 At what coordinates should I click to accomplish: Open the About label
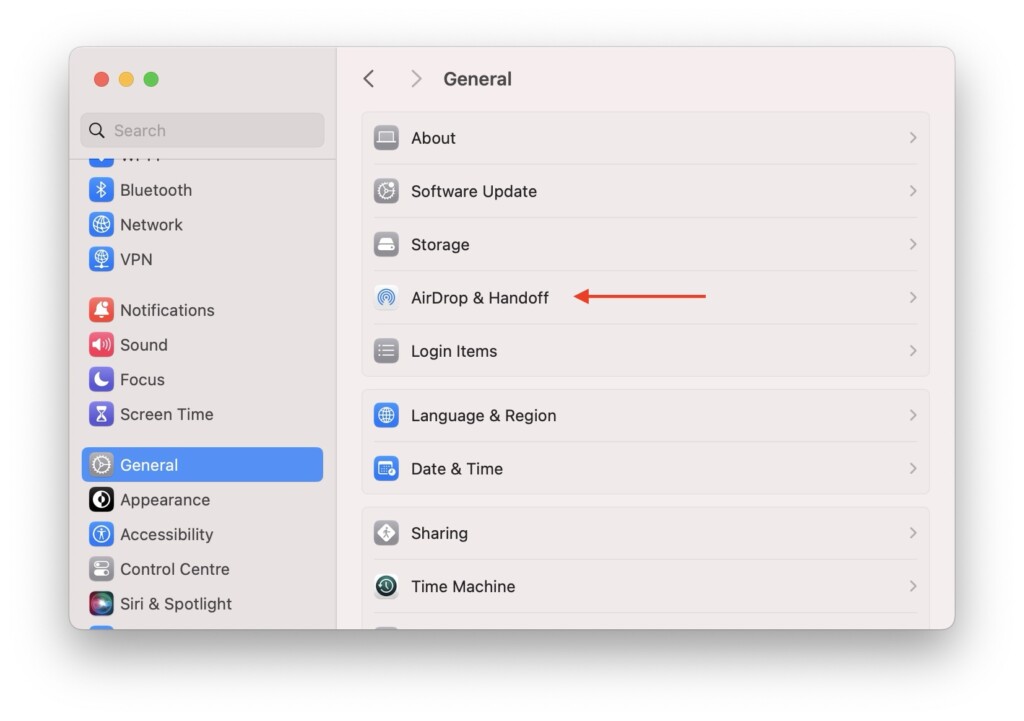(433, 138)
